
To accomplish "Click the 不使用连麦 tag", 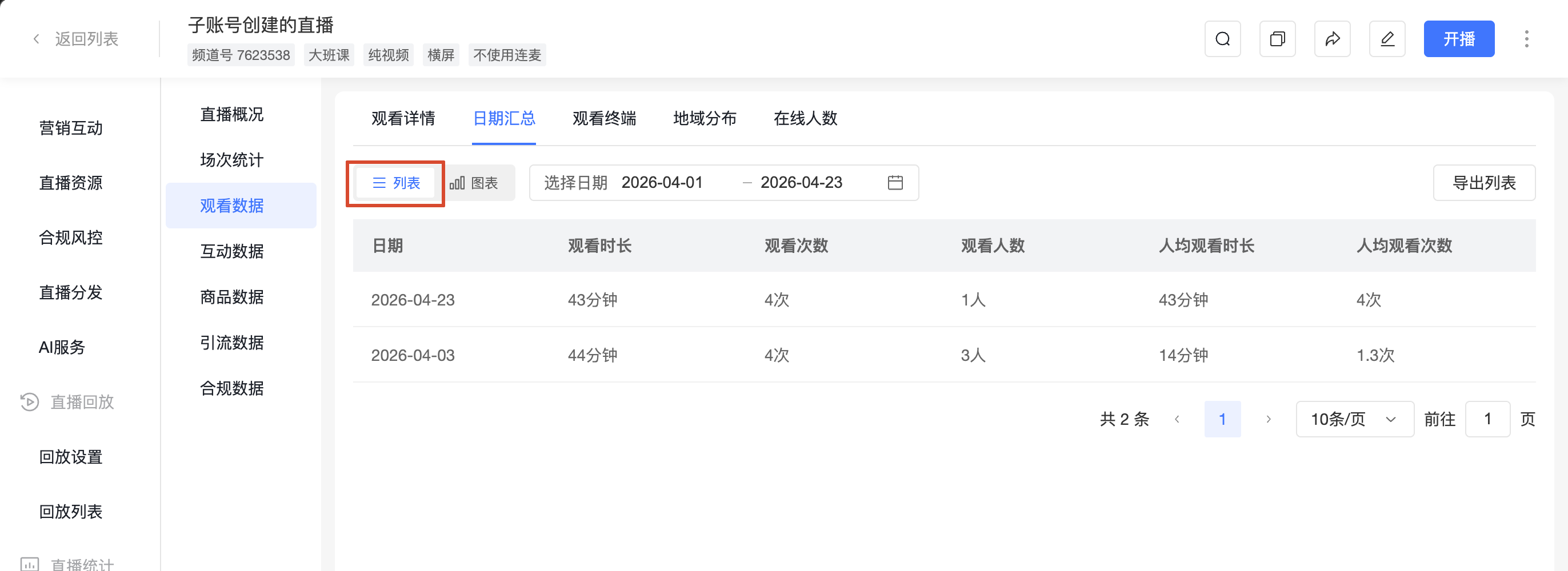I will [x=507, y=55].
